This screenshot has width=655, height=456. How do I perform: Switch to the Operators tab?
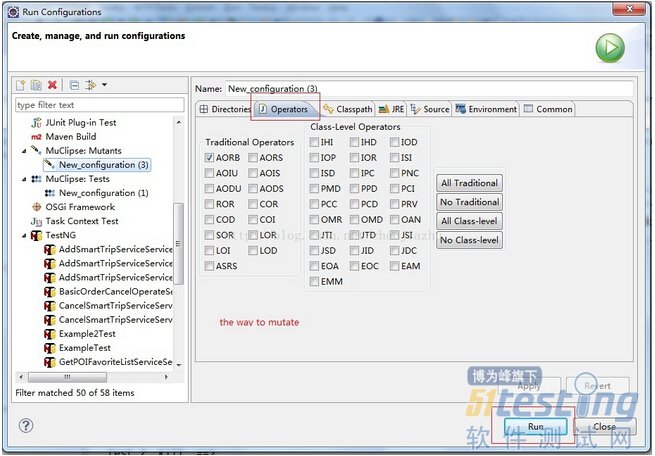click(x=284, y=109)
